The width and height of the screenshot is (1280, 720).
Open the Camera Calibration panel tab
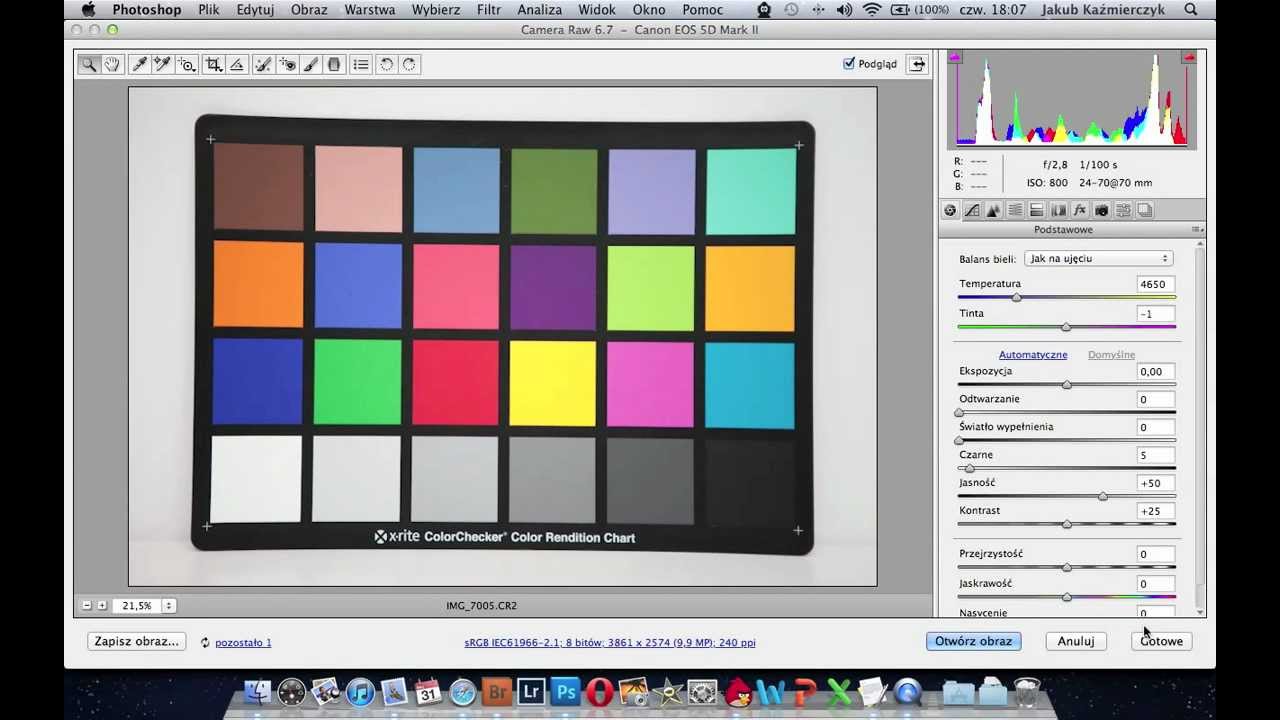coord(1102,210)
